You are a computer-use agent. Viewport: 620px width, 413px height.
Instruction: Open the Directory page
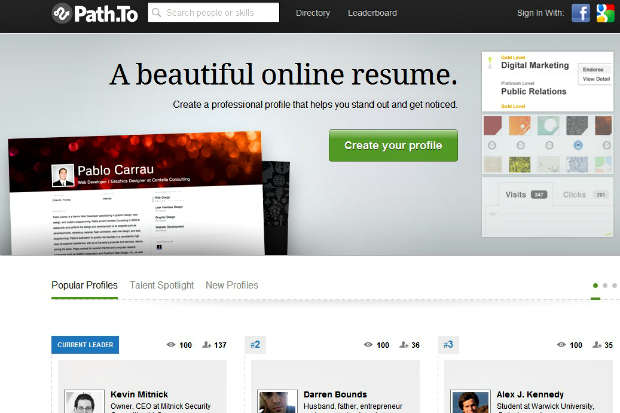(312, 13)
